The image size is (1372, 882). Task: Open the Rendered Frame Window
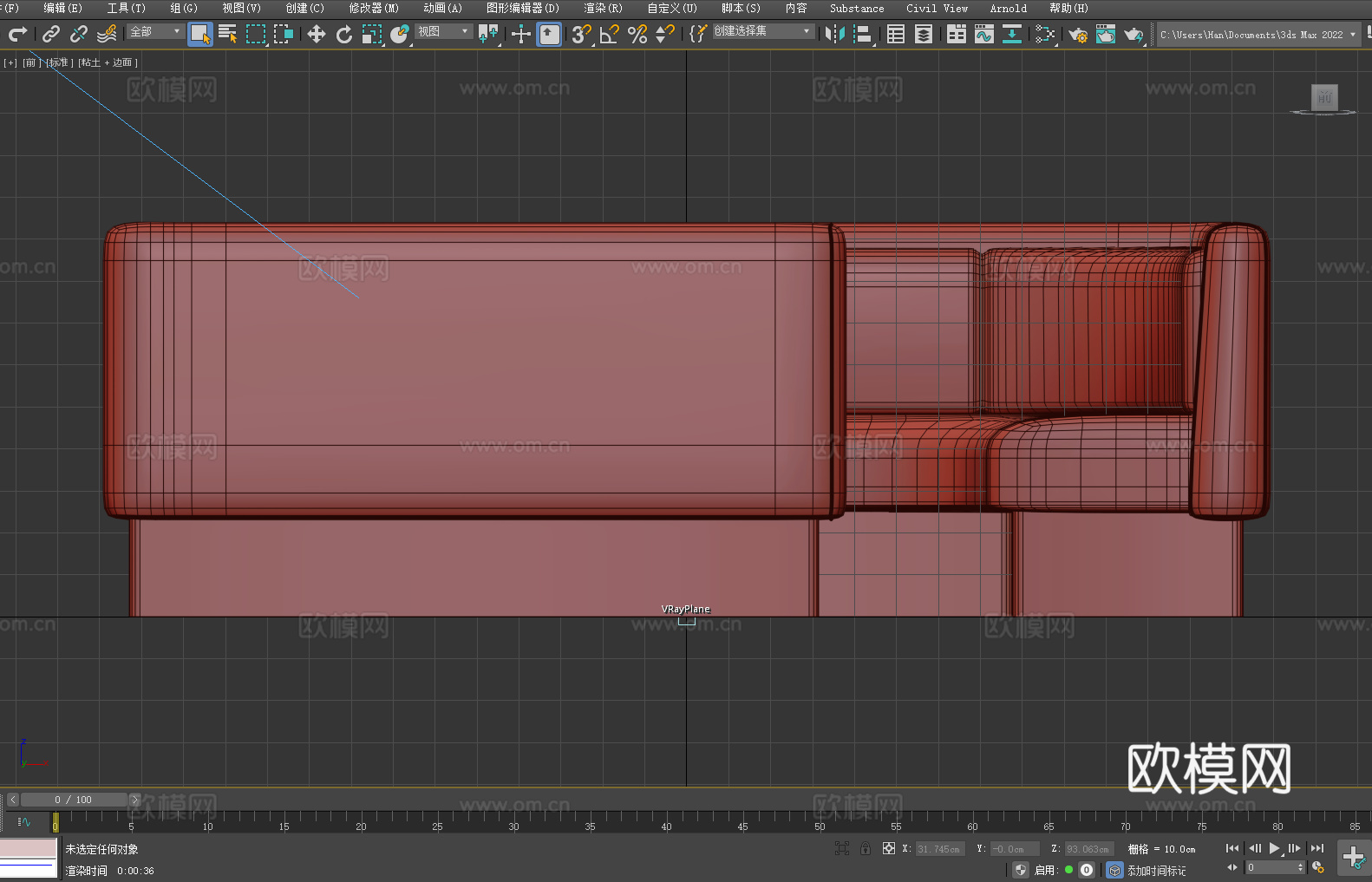tap(1106, 34)
